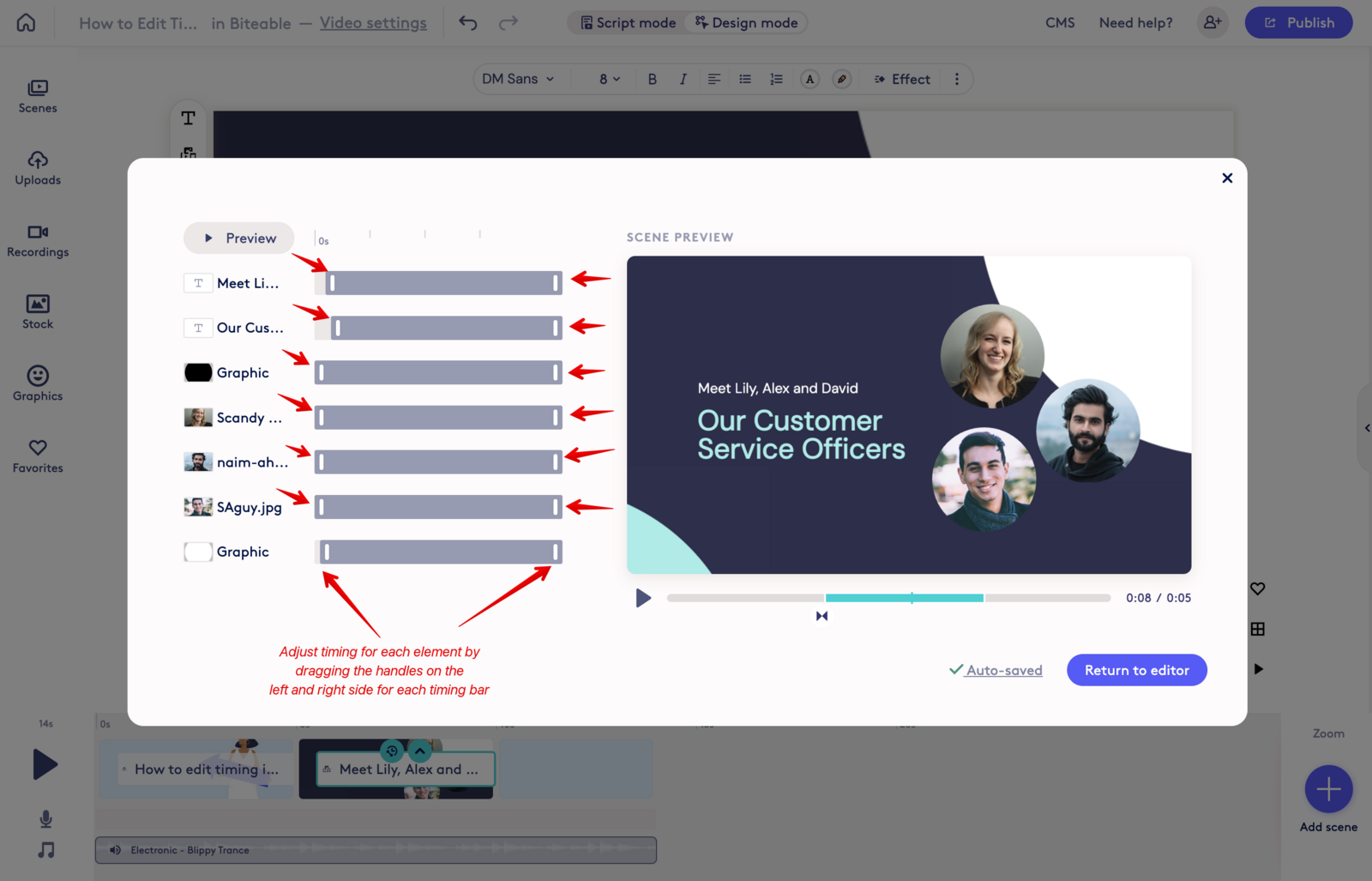Click Return to editor button
Viewport: 1372px width, 881px height.
(1137, 670)
